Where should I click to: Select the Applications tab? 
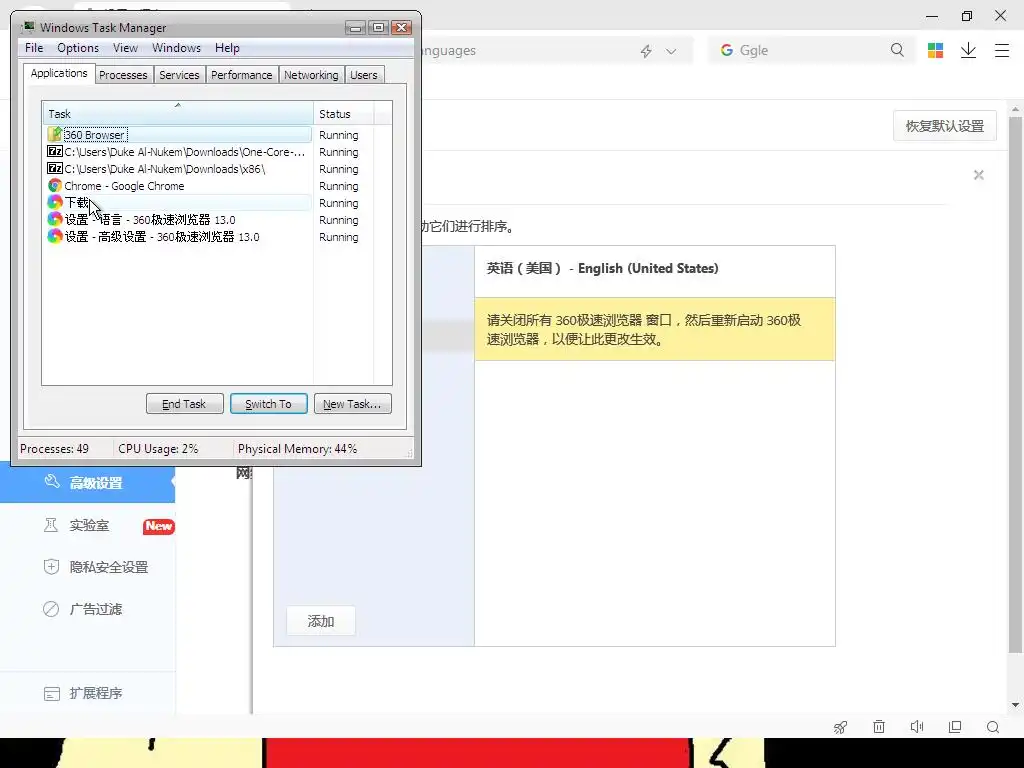tap(59, 73)
